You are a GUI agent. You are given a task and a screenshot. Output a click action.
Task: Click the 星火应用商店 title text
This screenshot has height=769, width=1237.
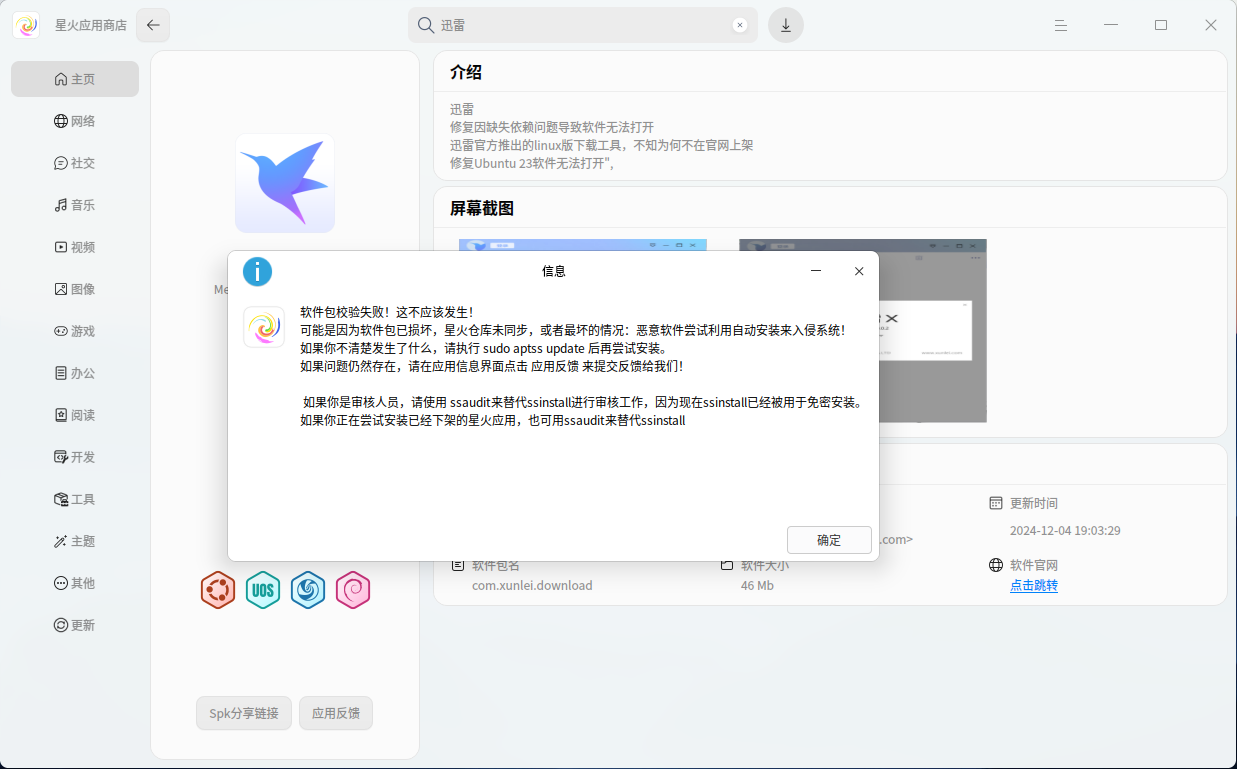click(x=91, y=25)
